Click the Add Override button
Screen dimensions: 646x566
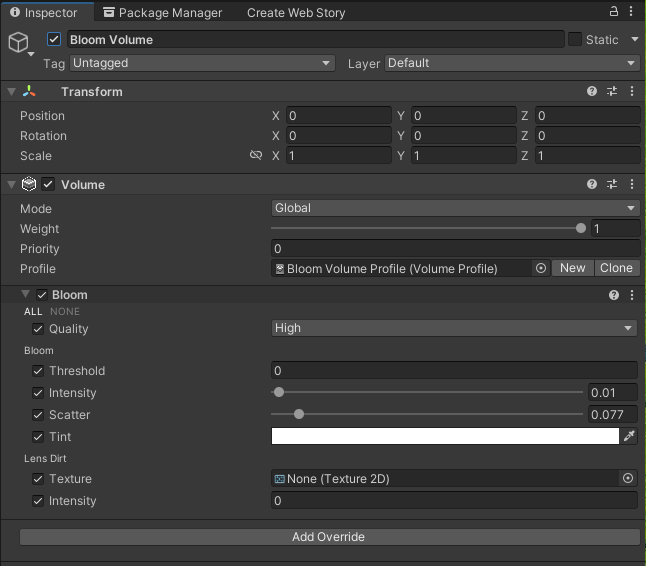point(329,537)
